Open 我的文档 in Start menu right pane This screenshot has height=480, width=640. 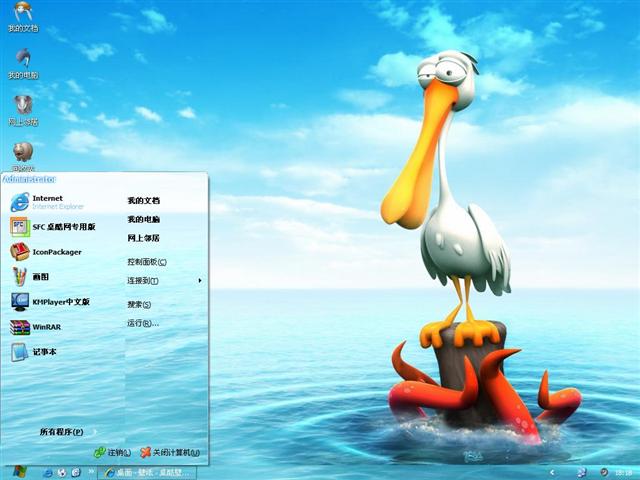pos(143,200)
